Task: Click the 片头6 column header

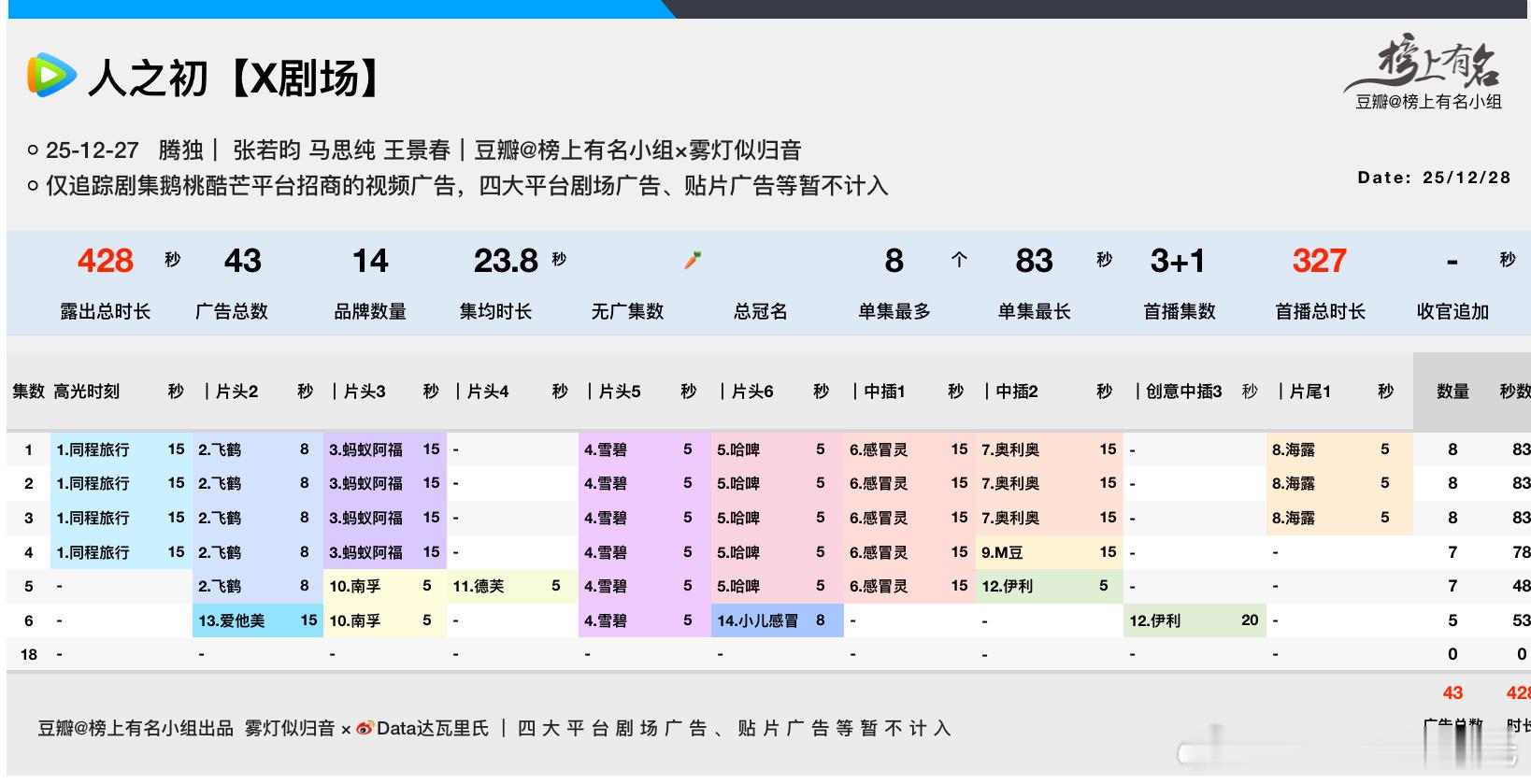Action: coord(752,392)
